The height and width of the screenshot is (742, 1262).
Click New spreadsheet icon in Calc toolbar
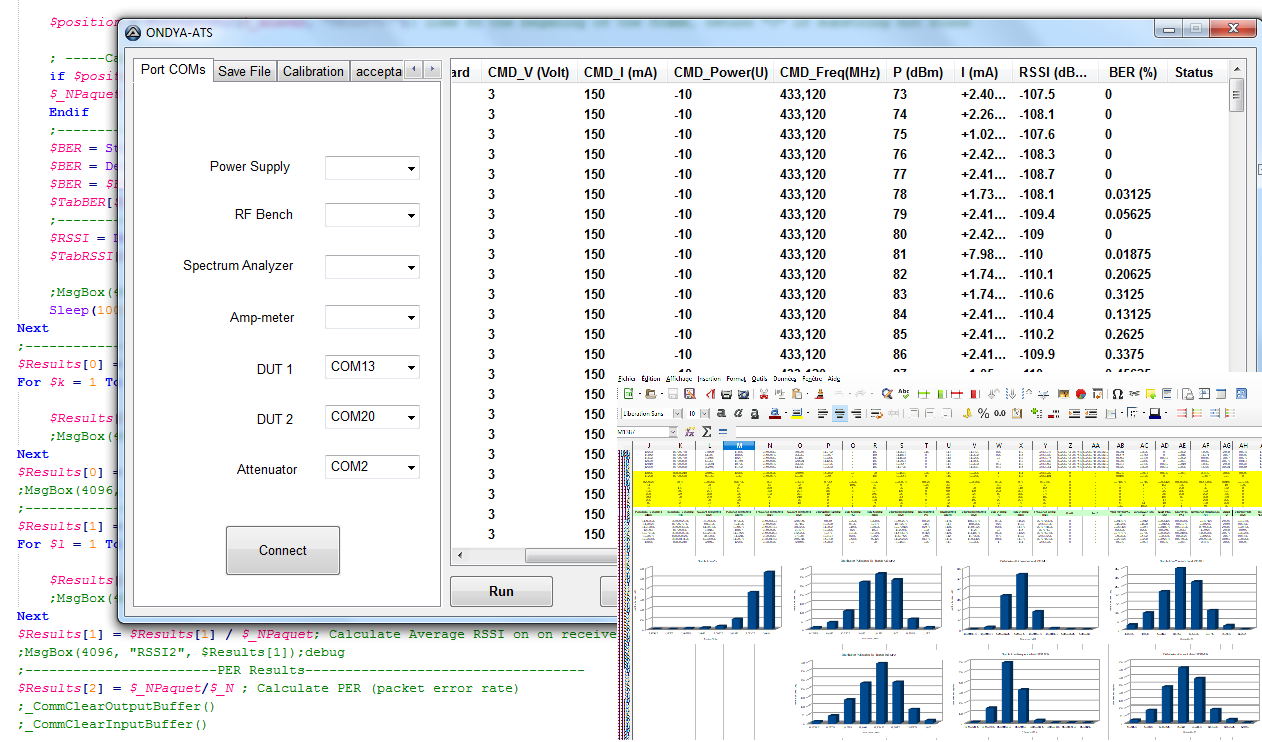pos(628,394)
